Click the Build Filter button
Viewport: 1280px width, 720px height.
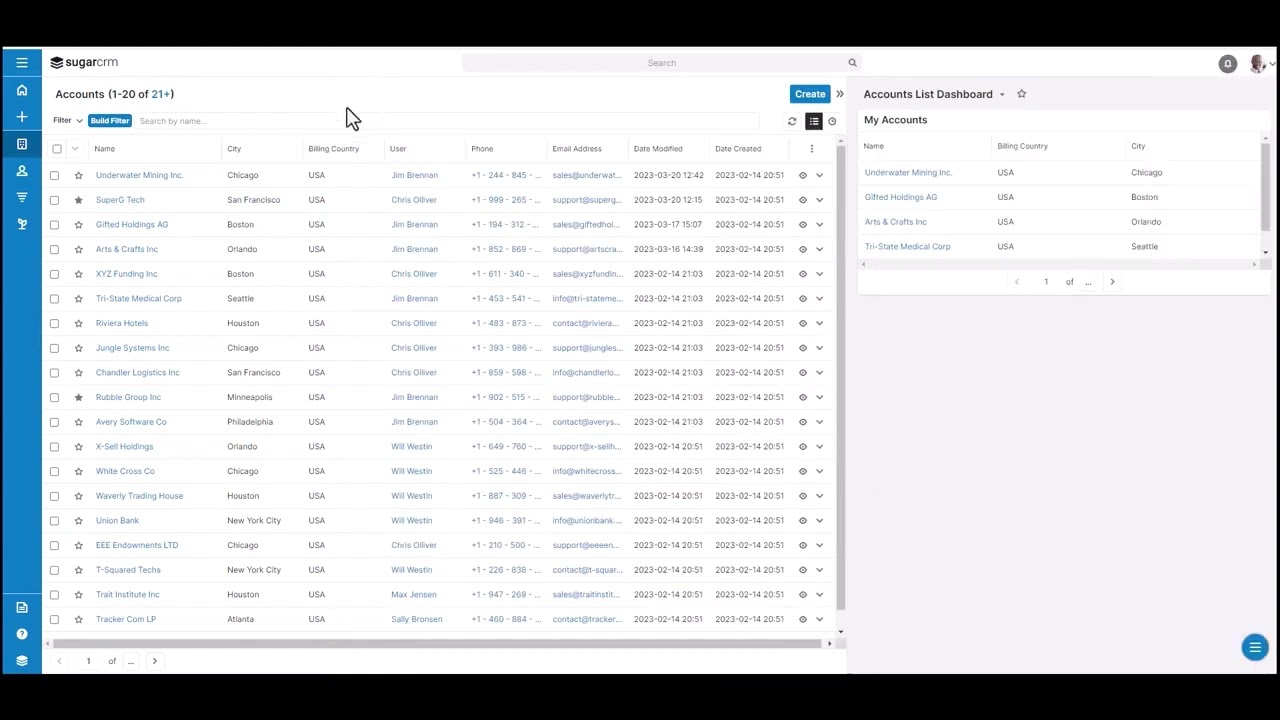point(110,121)
